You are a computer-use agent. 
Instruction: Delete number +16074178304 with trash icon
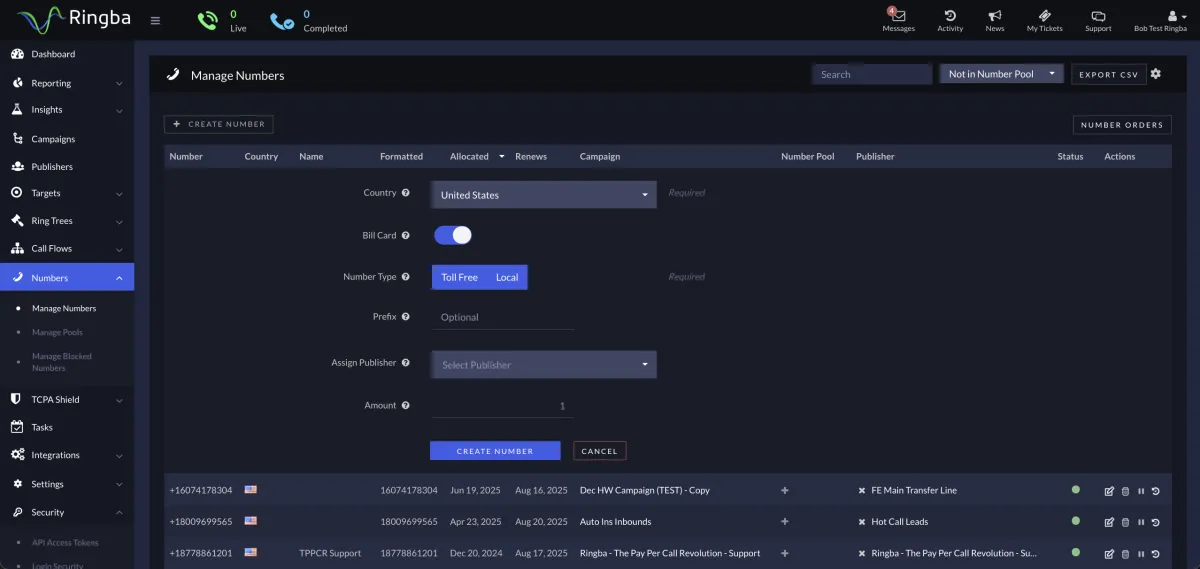click(1125, 491)
